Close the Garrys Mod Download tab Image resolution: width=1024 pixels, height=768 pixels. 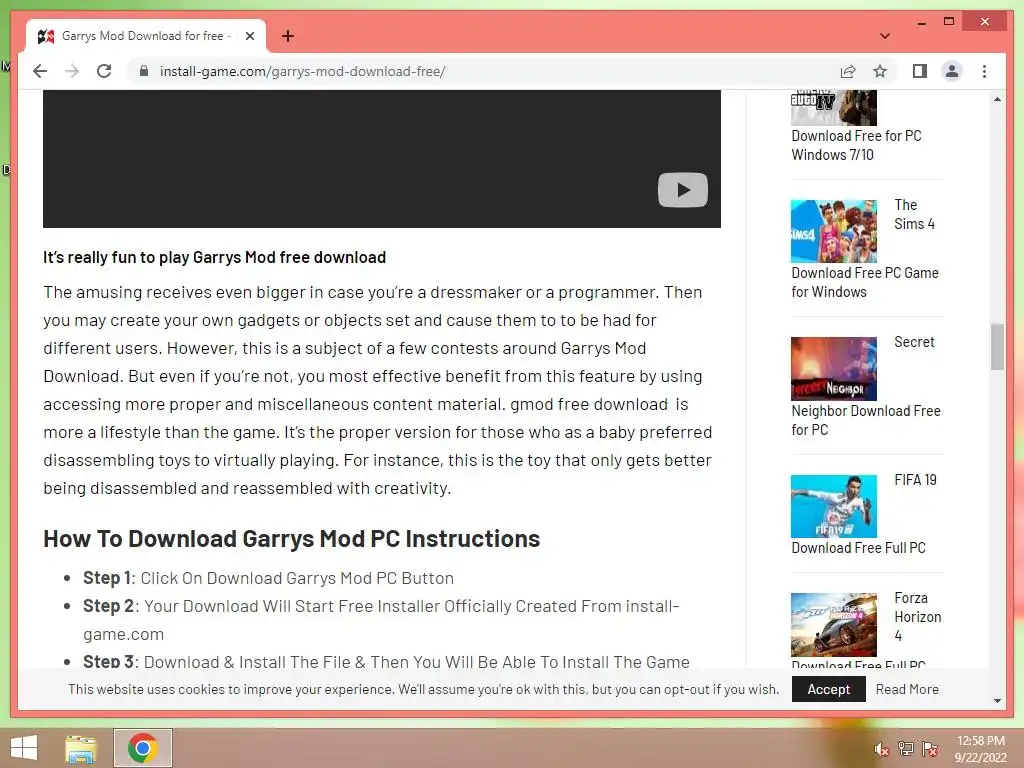tap(249, 36)
